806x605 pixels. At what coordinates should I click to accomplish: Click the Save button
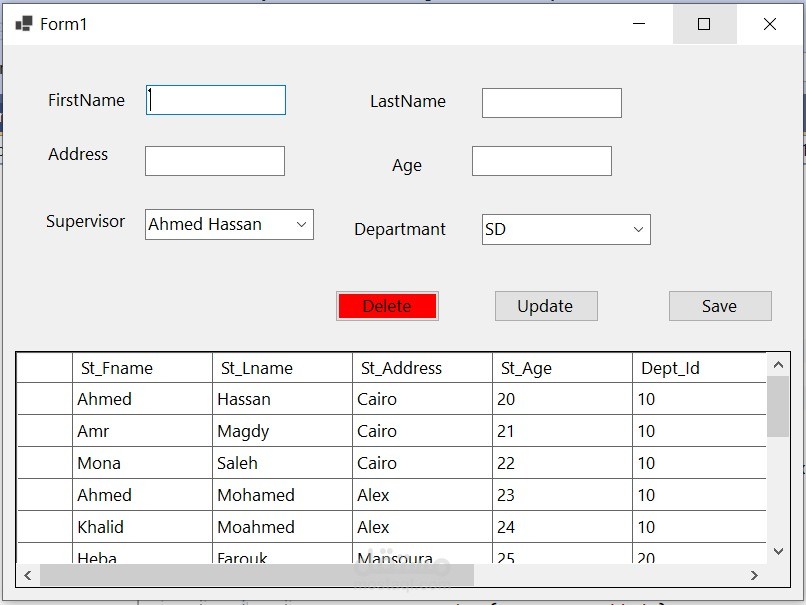[720, 306]
